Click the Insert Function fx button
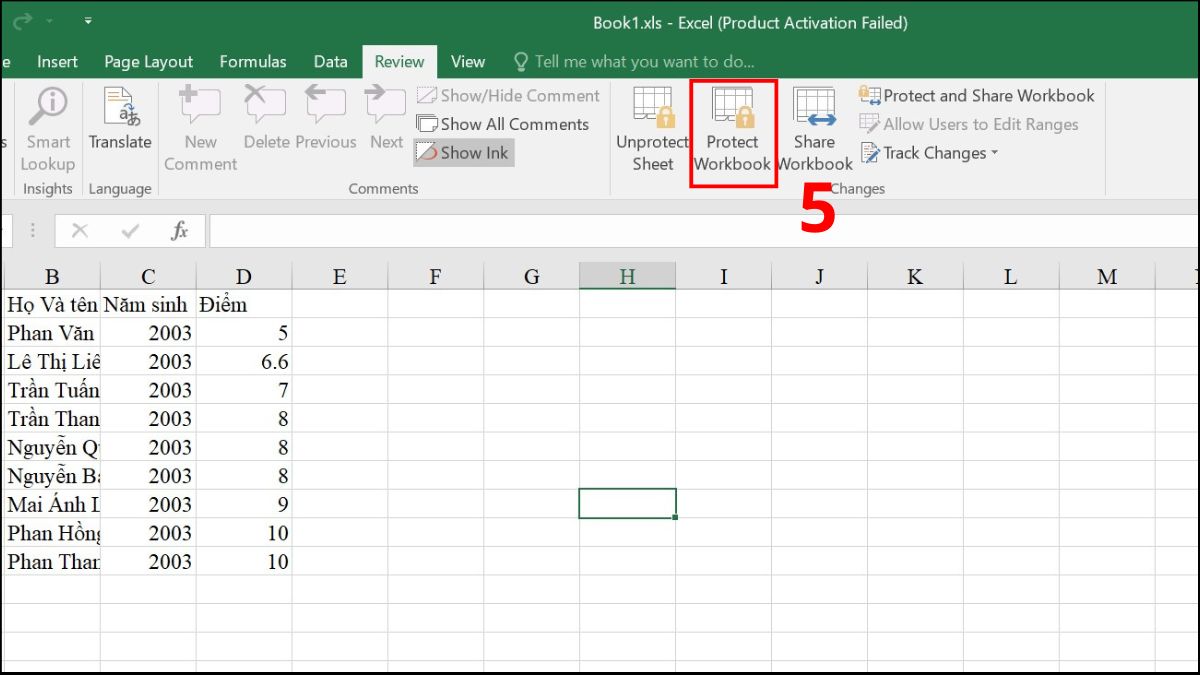The width and height of the screenshot is (1200, 675). point(181,229)
